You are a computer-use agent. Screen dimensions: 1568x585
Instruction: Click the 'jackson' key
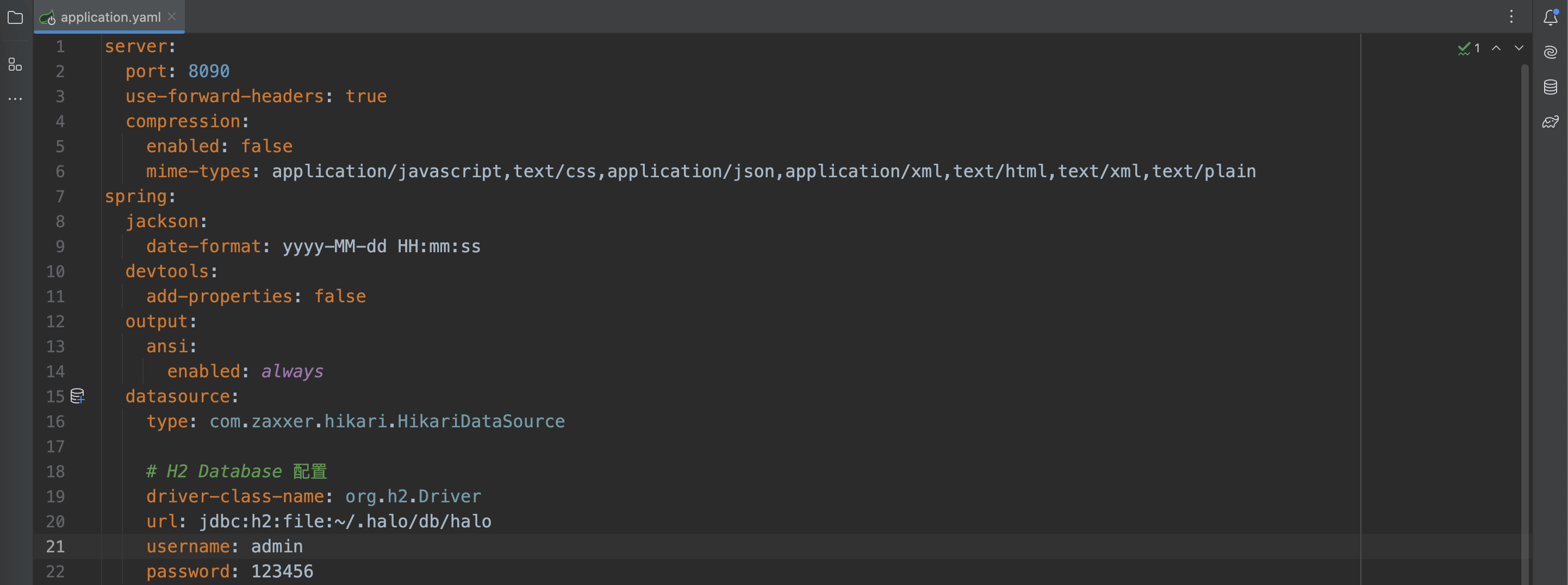tap(162, 221)
